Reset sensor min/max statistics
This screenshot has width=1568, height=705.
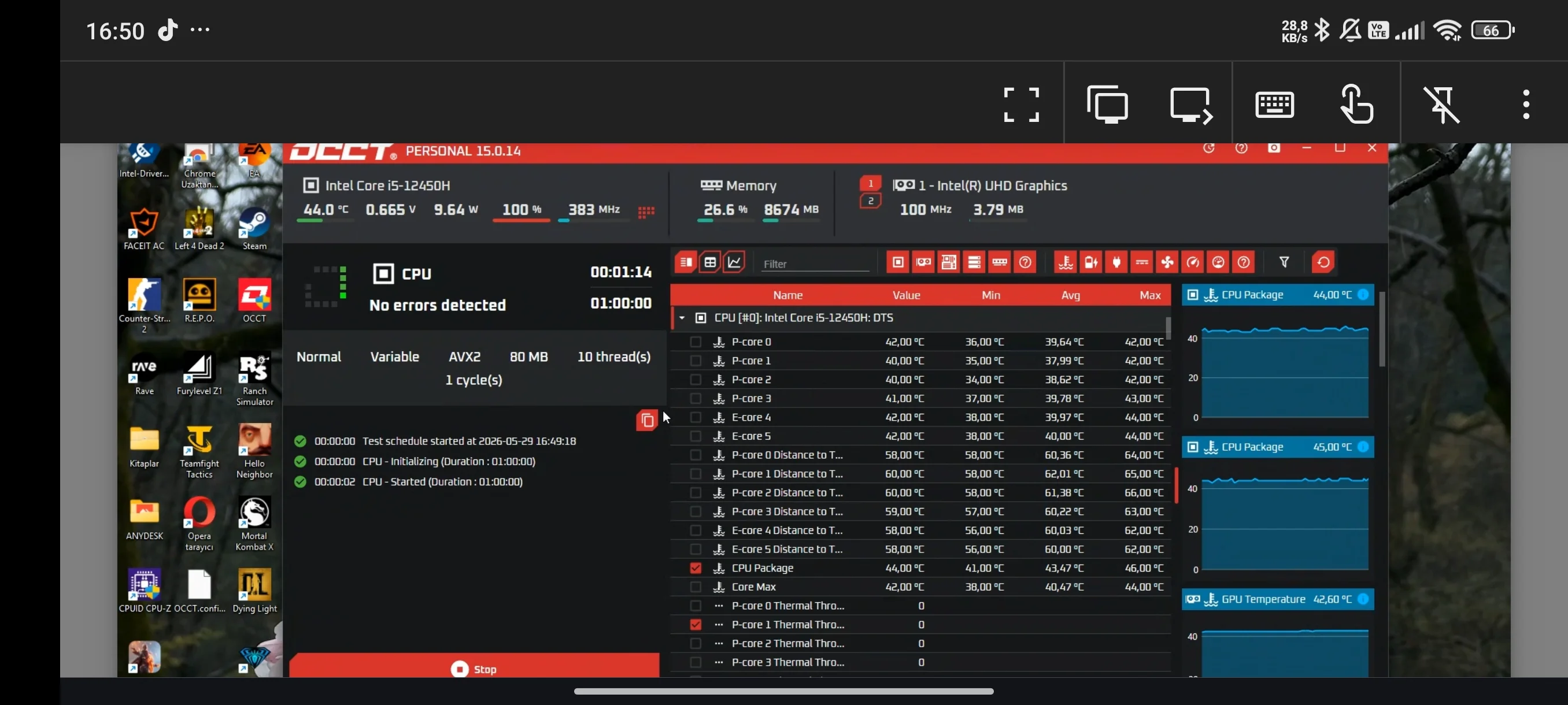point(1323,262)
